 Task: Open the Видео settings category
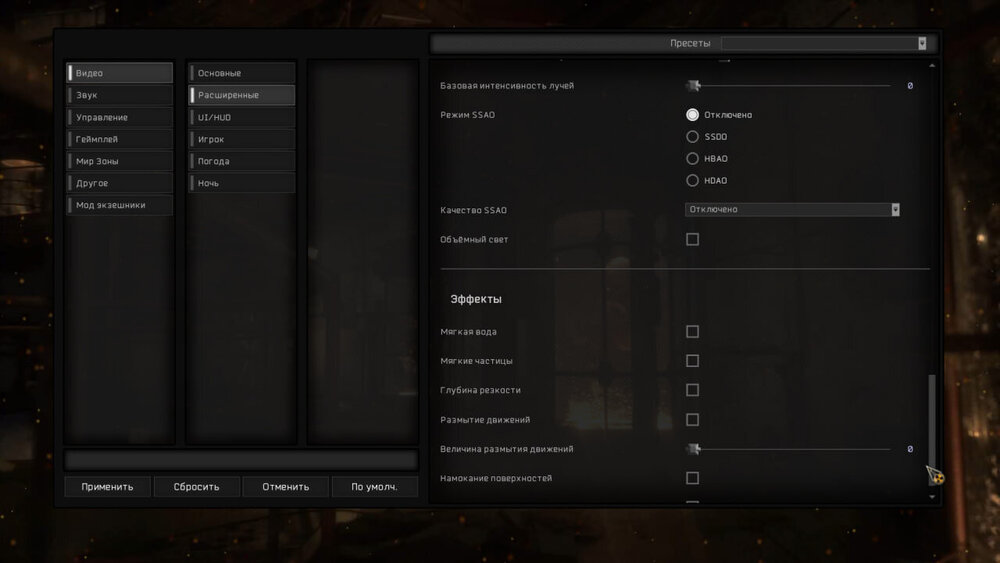tap(120, 73)
